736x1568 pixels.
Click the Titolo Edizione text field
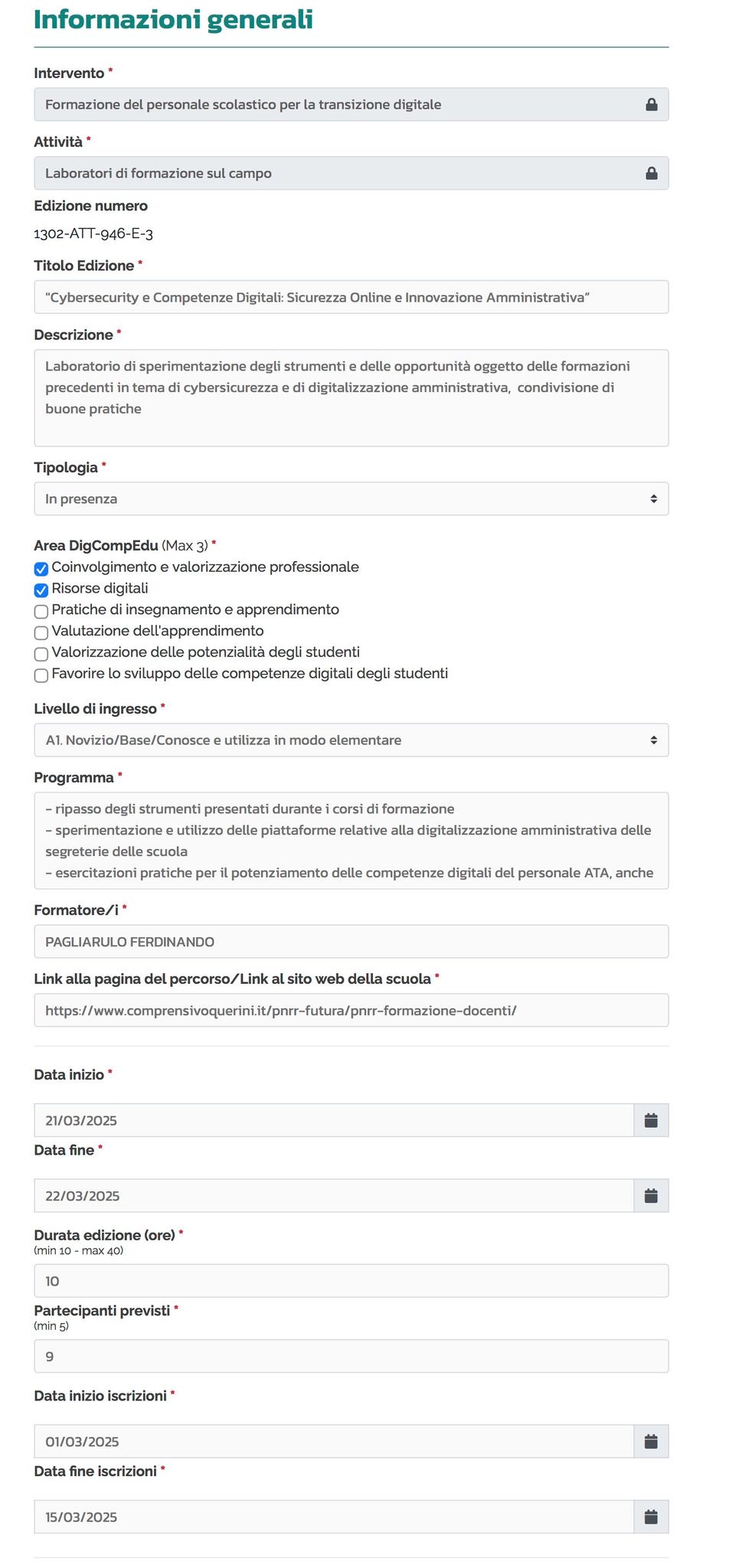pos(352,297)
